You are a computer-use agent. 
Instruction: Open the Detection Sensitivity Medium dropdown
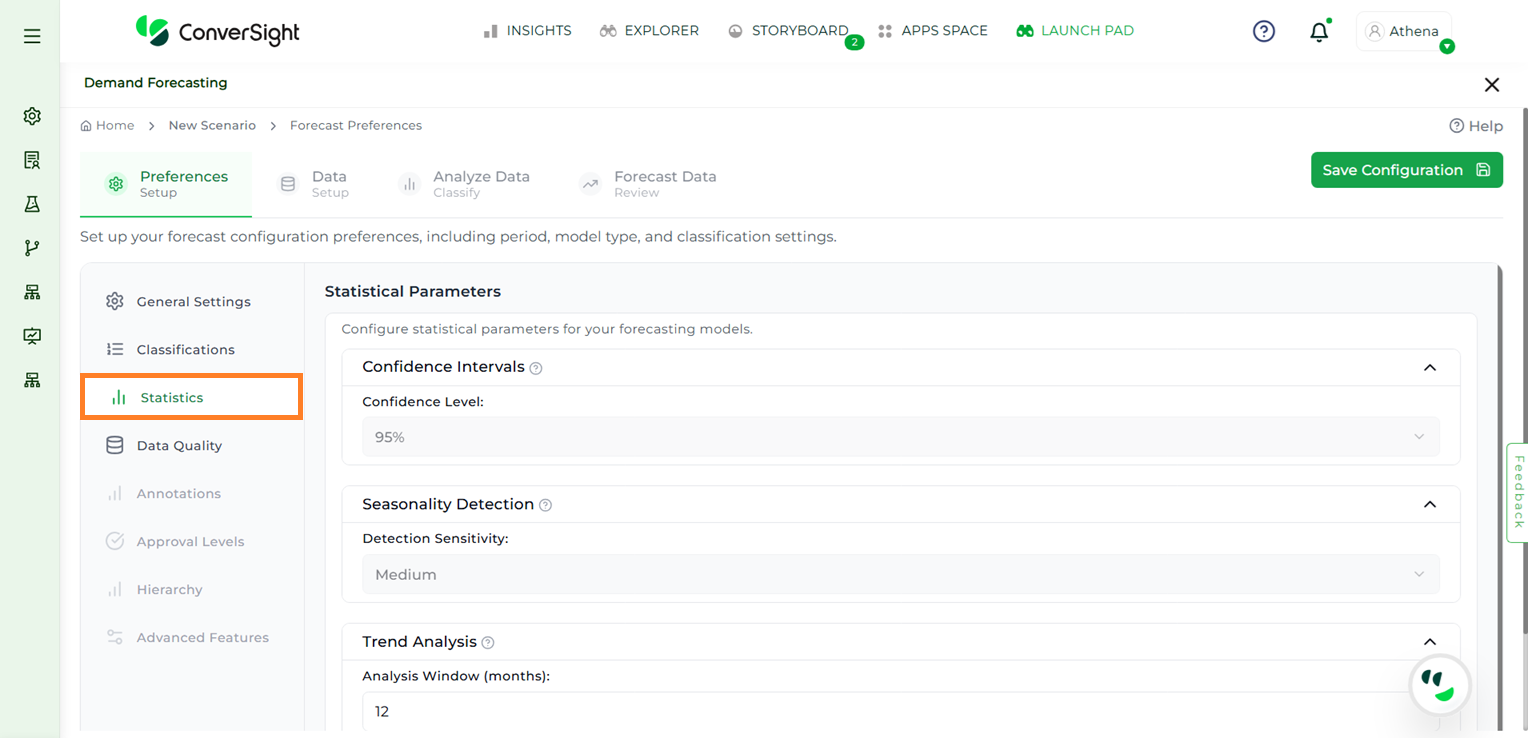click(900, 575)
